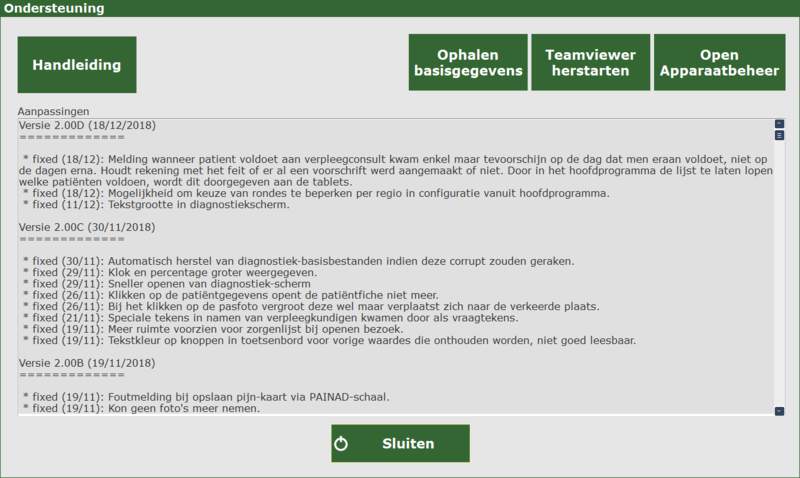Select the Versie 2.00D (18/12/2018) heading
The image size is (800, 478).
click(x=87, y=125)
